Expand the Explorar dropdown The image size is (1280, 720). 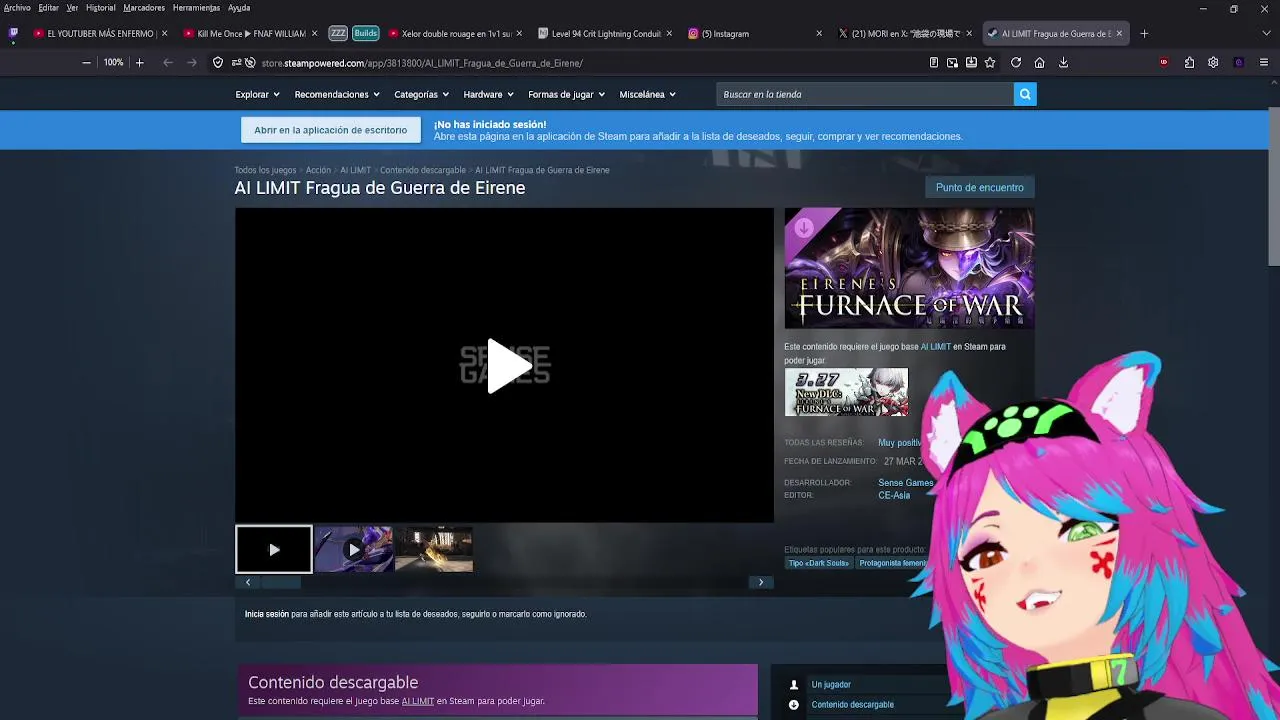257,94
